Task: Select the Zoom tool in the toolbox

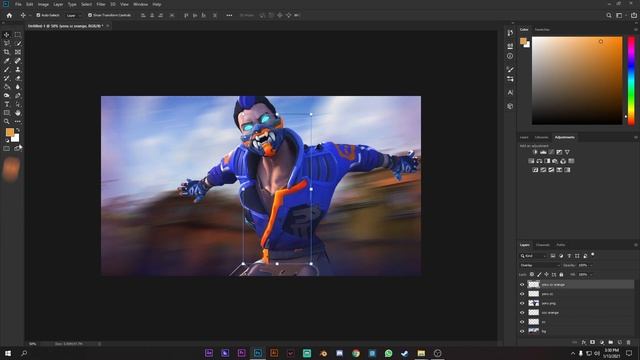Action: (7, 121)
